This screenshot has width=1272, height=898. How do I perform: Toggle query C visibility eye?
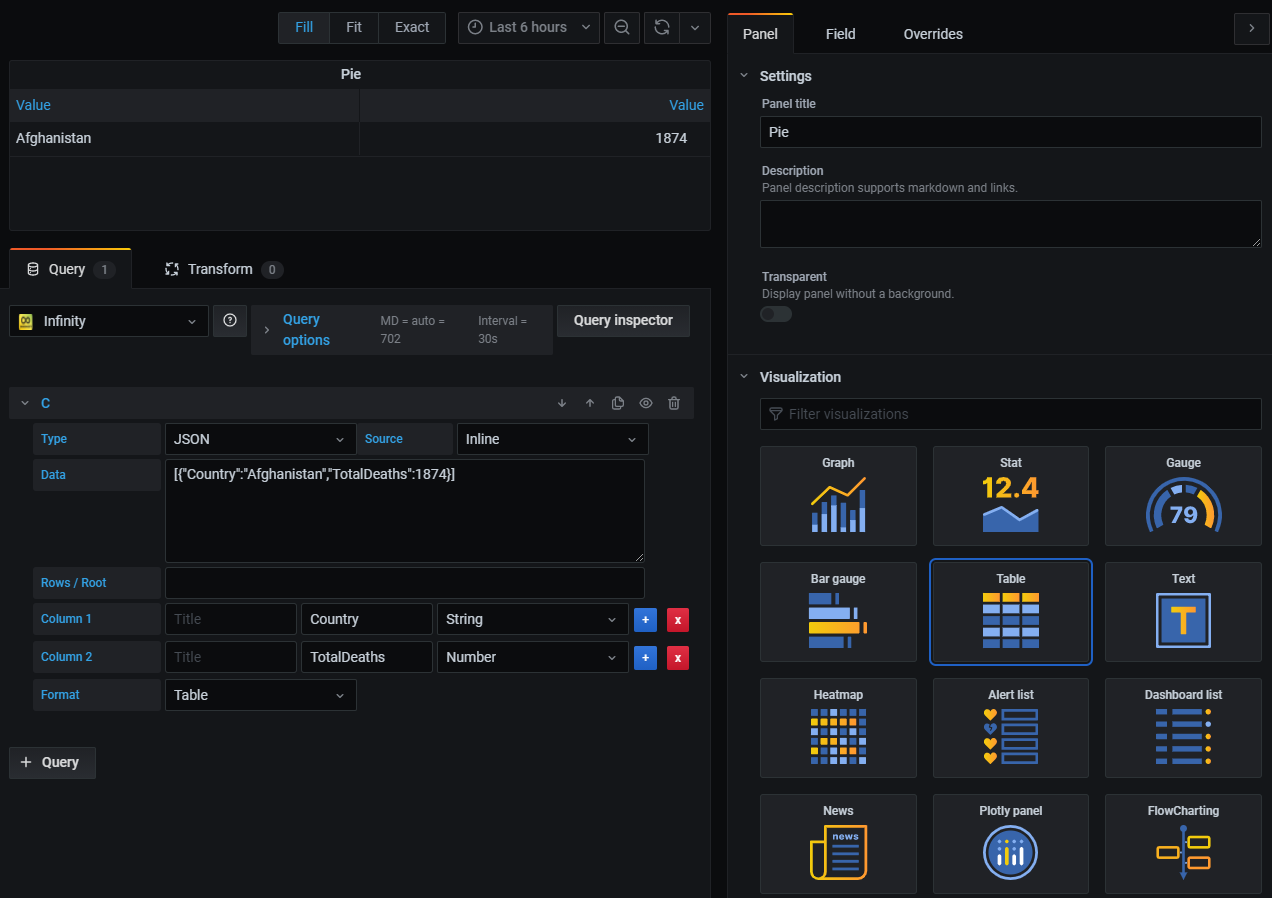(646, 403)
